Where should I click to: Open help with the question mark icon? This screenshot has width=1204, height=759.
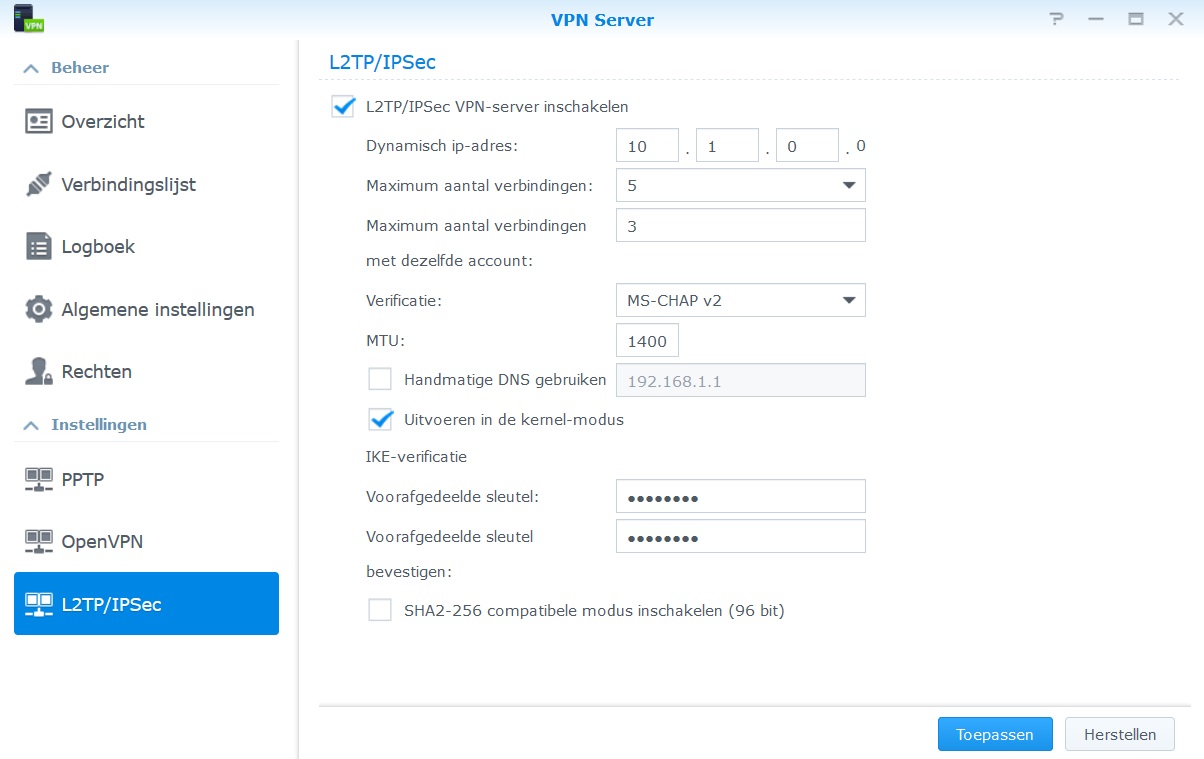click(x=1055, y=19)
